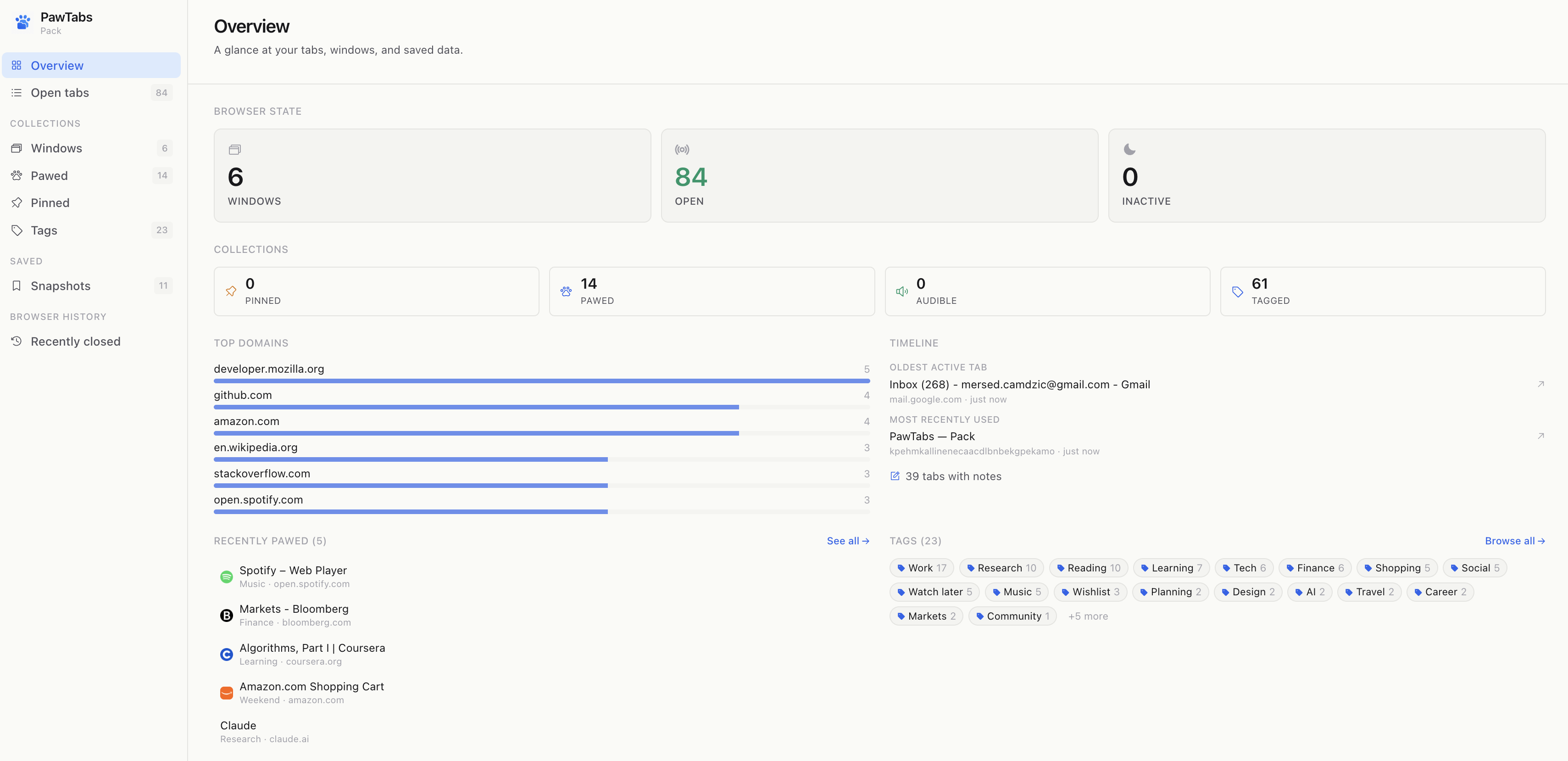Click the 61 Tagged card
This screenshot has width=1568, height=761.
click(1382, 291)
